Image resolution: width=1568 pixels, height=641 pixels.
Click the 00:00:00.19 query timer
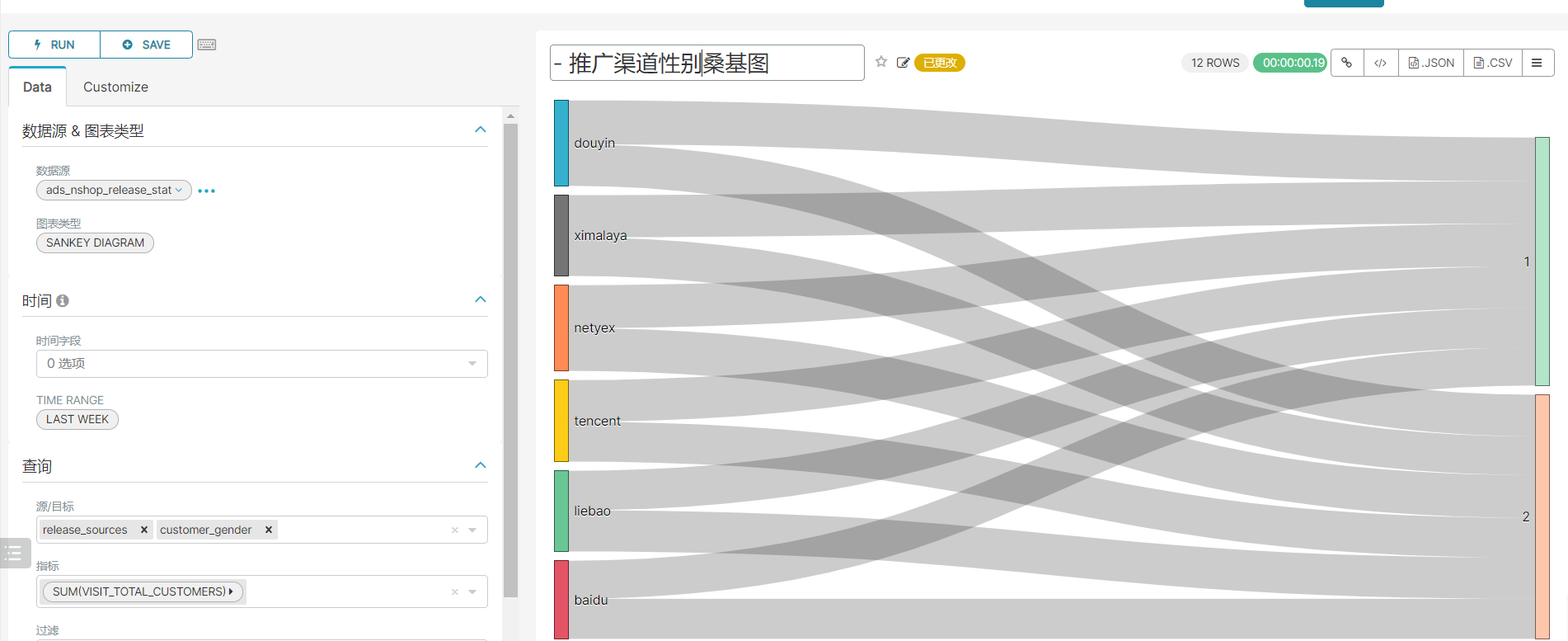click(1290, 63)
